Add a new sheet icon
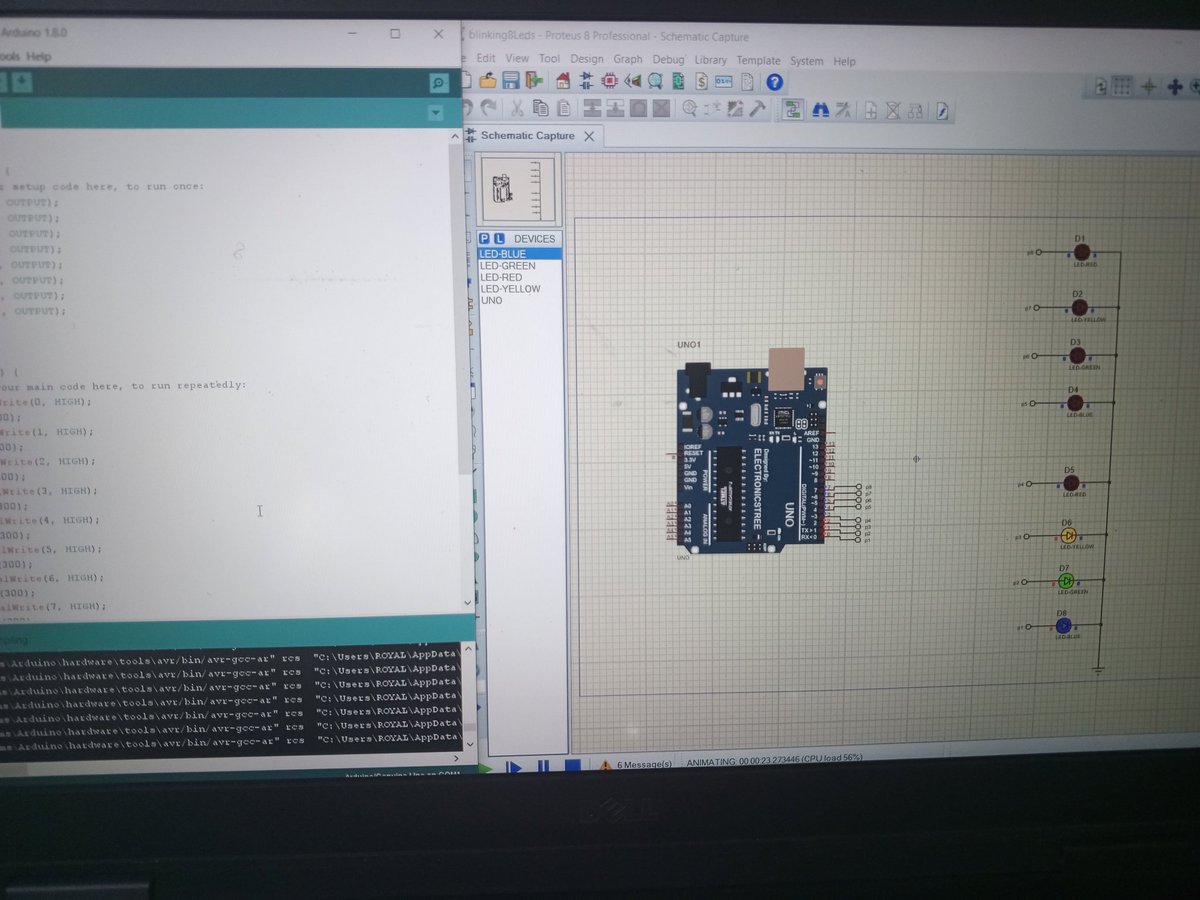The width and height of the screenshot is (1200, 900). 871,110
